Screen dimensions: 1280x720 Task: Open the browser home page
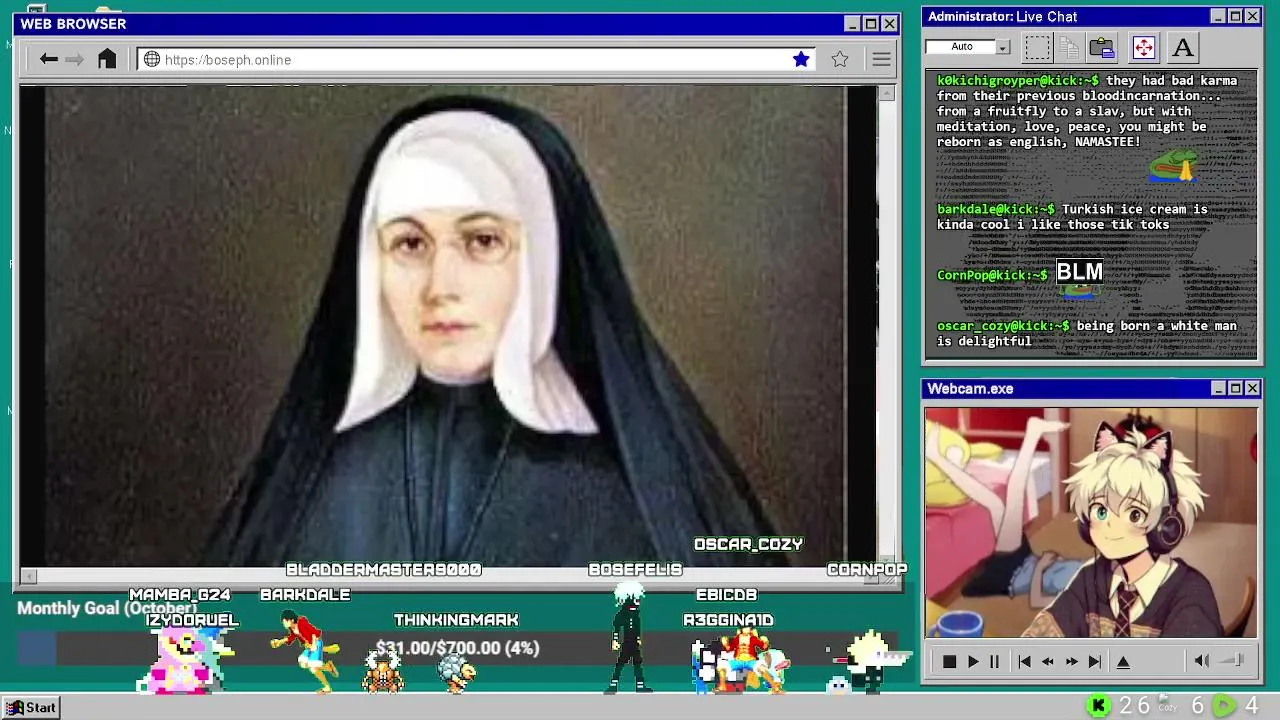(x=107, y=59)
